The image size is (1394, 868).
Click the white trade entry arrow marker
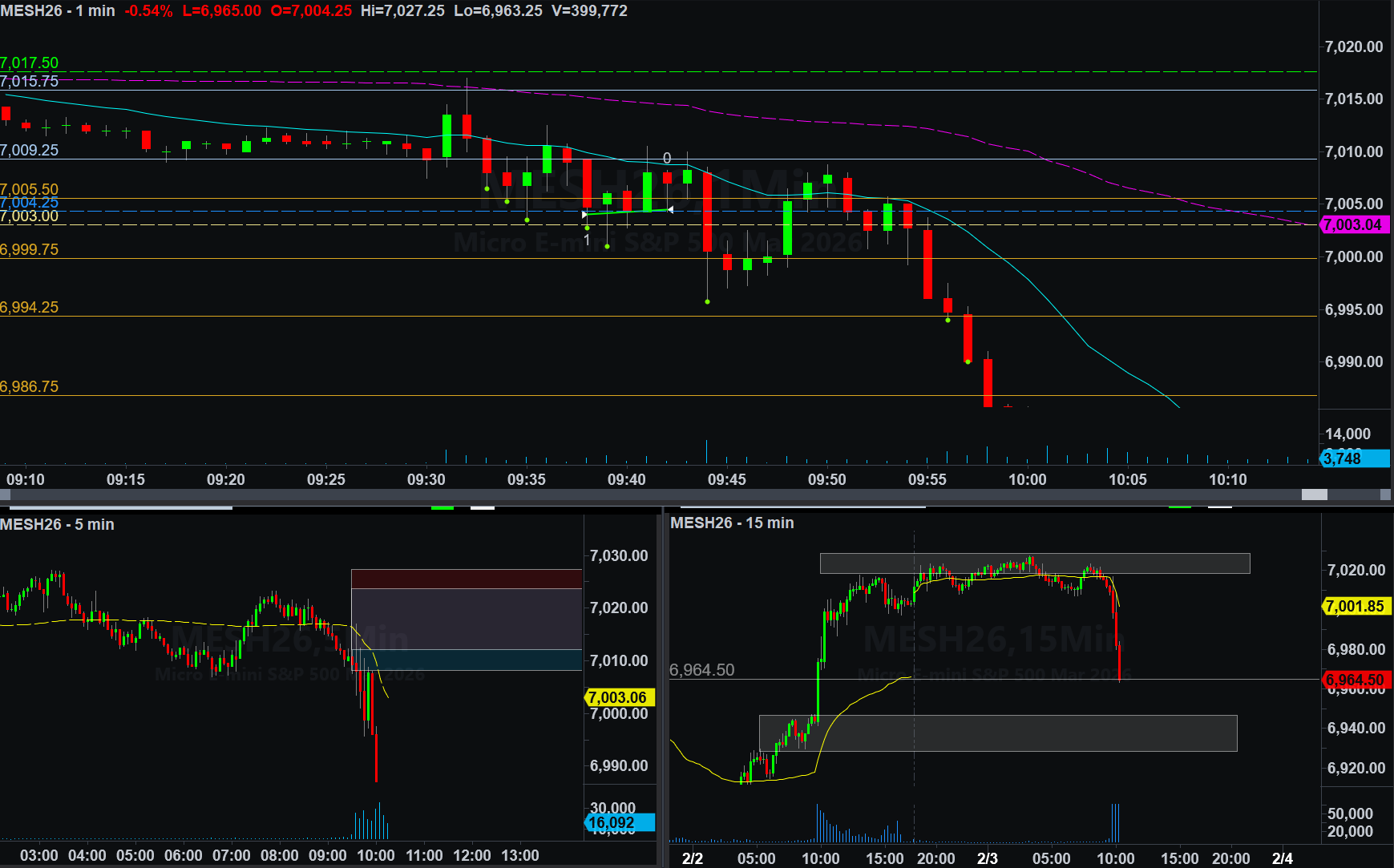coord(584,215)
